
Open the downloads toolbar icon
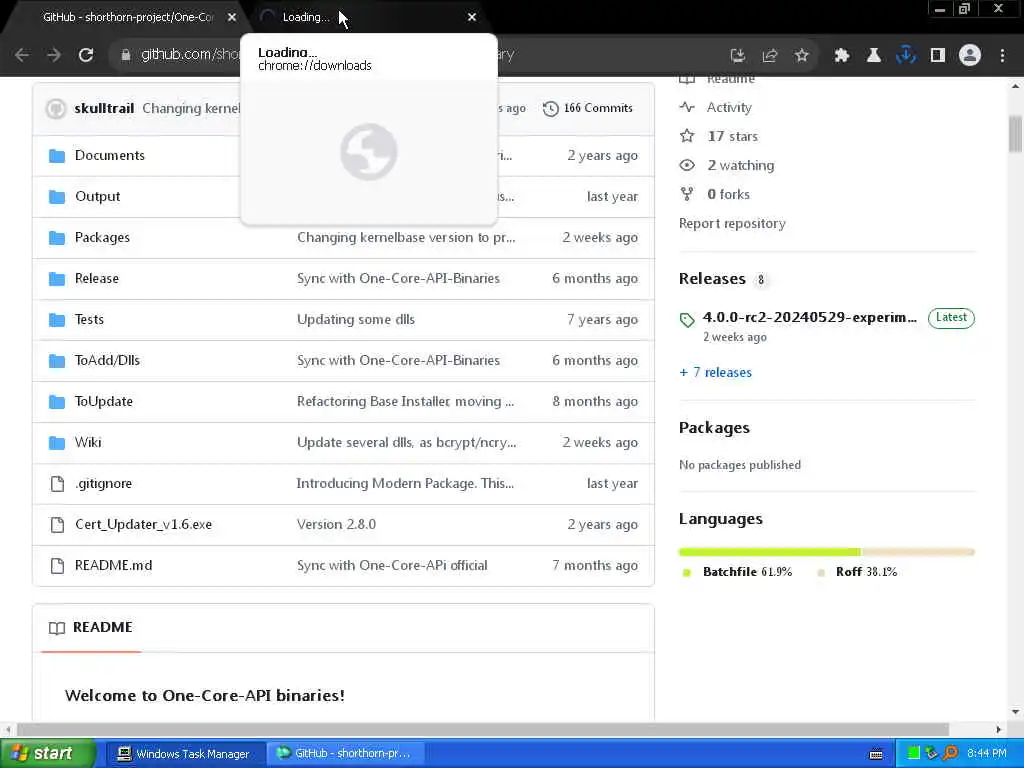(x=905, y=56)
